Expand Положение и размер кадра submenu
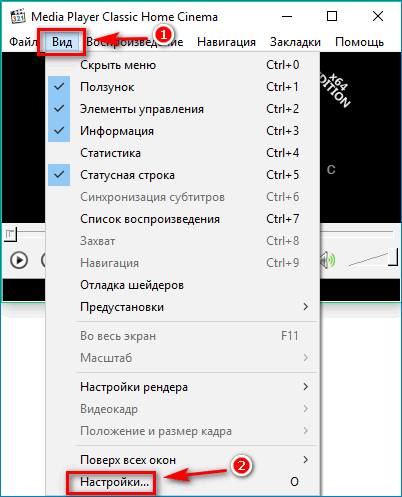The height and width of the screenshot is (497, 402). 183,431
